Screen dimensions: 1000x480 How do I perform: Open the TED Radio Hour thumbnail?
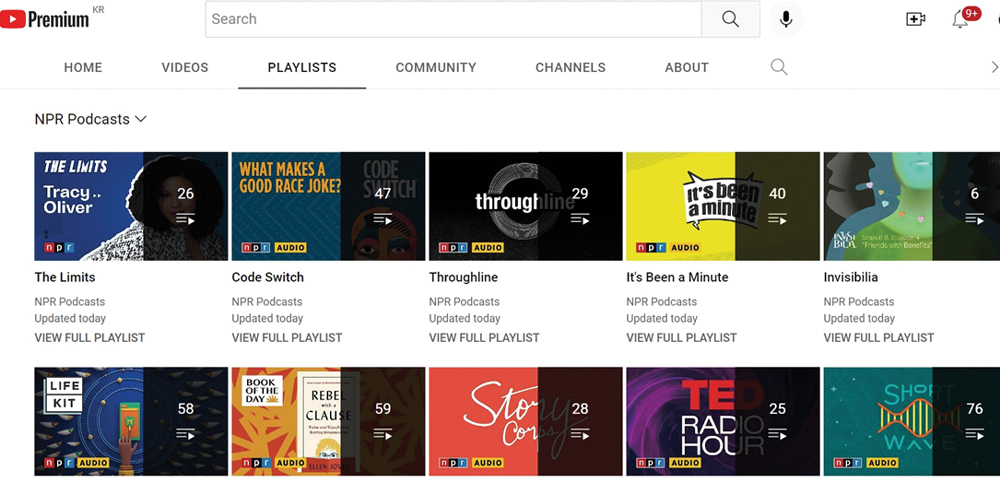(723, 421)
